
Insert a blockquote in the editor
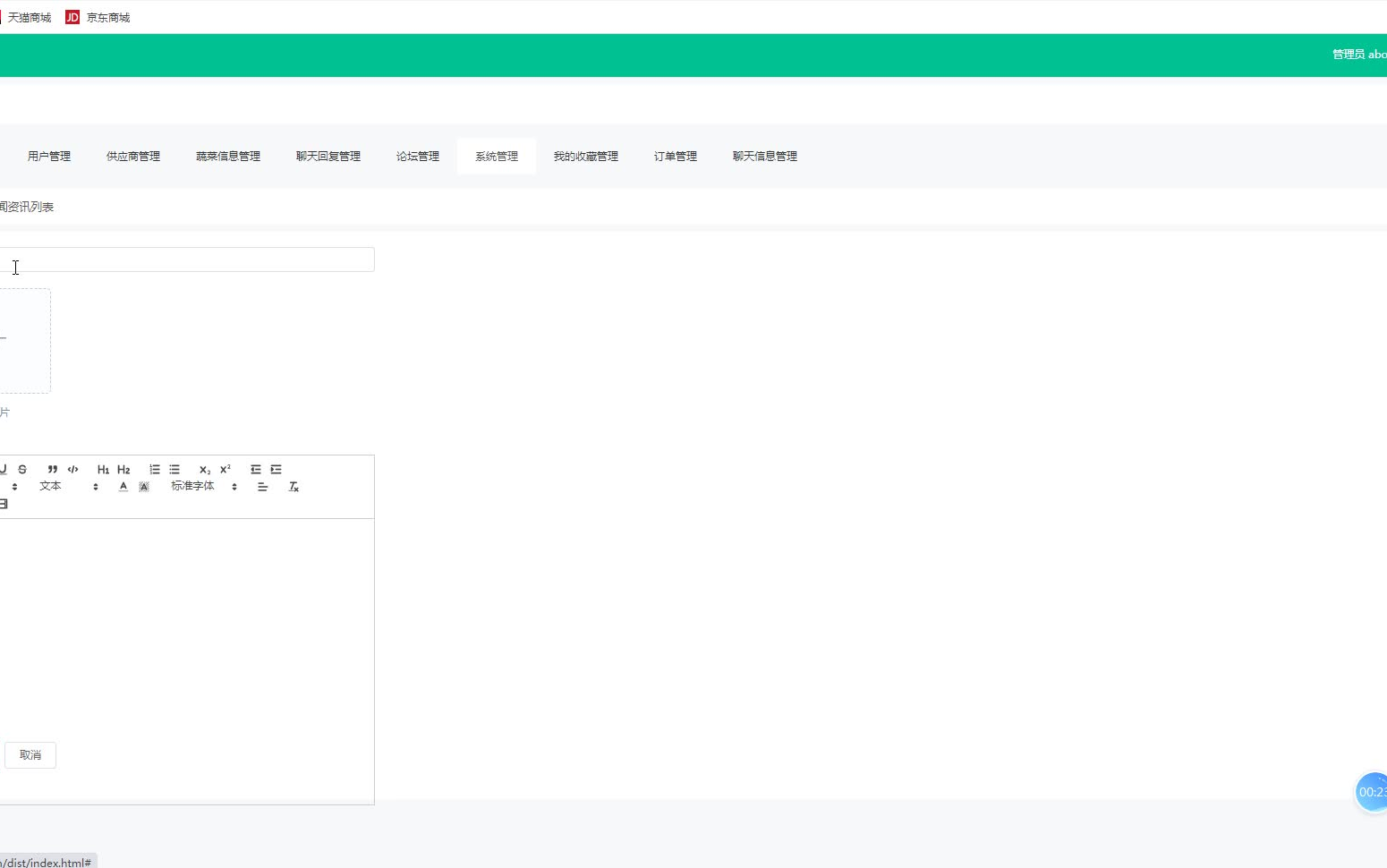(x=53, y=470)
